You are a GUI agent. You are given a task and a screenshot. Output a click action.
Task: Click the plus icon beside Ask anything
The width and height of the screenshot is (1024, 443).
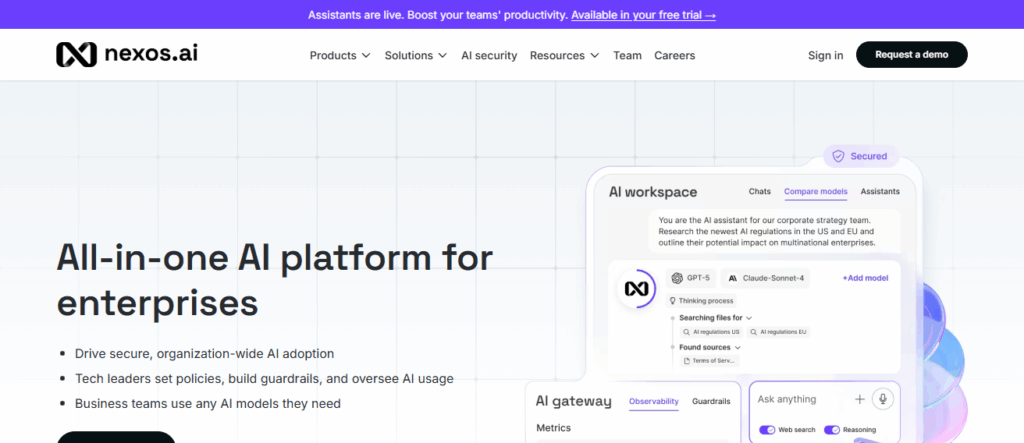[859, 399]
